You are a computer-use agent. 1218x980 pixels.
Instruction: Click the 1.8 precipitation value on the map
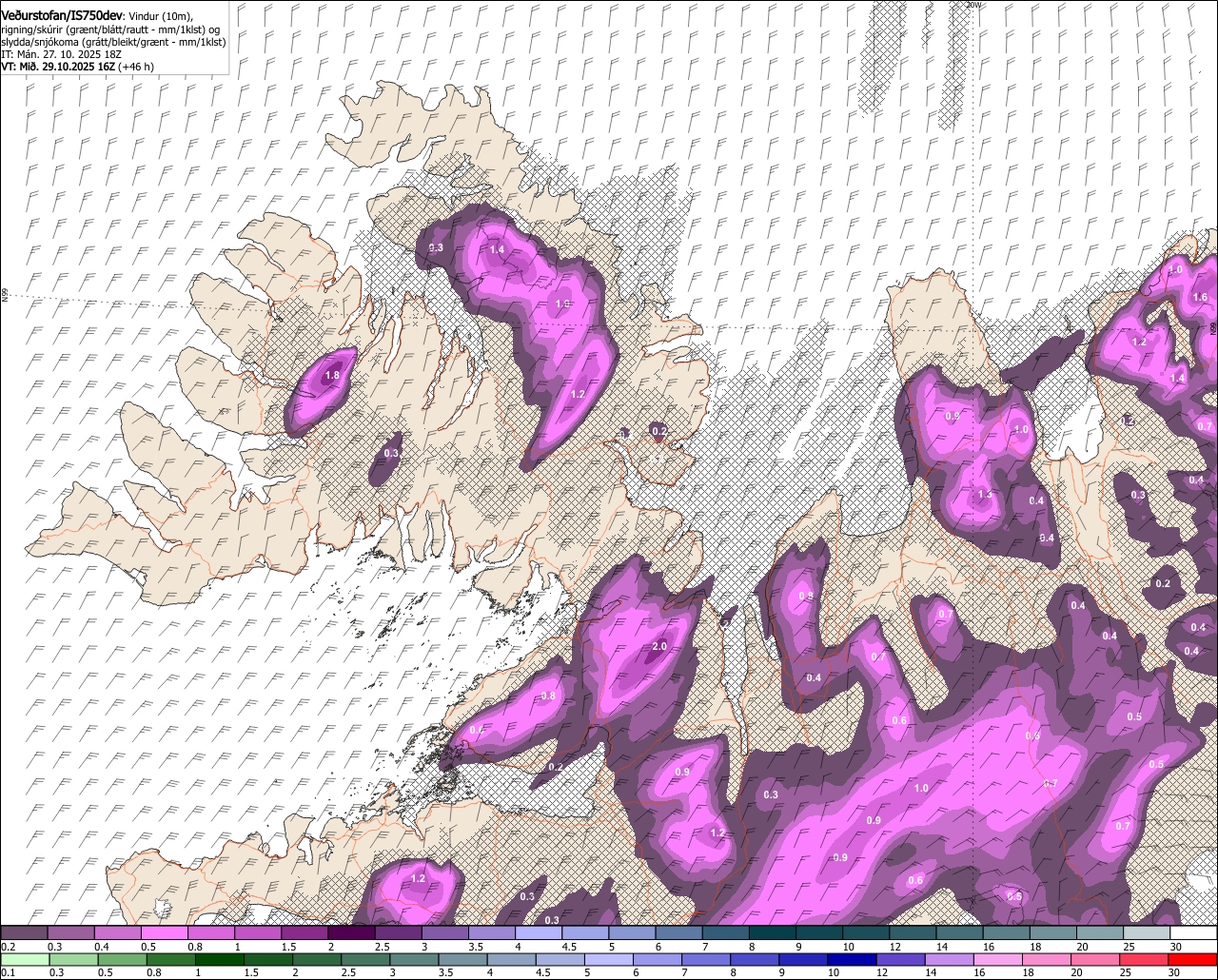pyautogui.click(x=332, y=376)
